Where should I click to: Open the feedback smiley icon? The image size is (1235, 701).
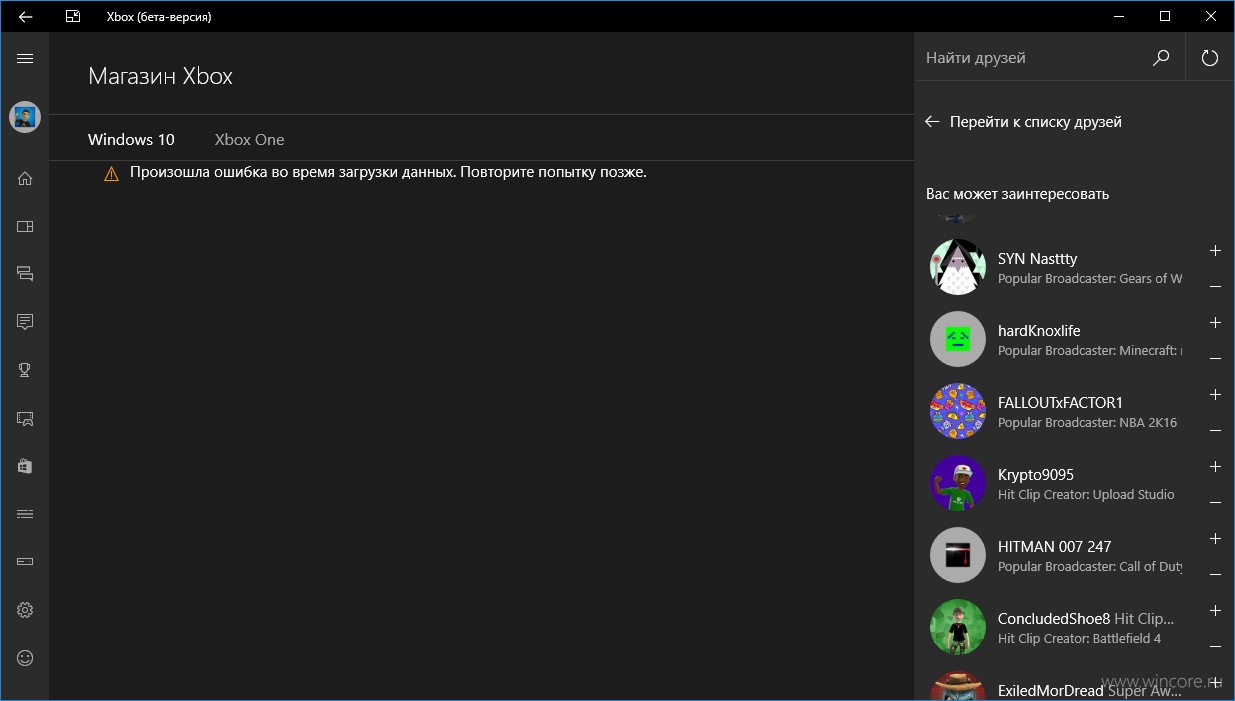point(25,658)
